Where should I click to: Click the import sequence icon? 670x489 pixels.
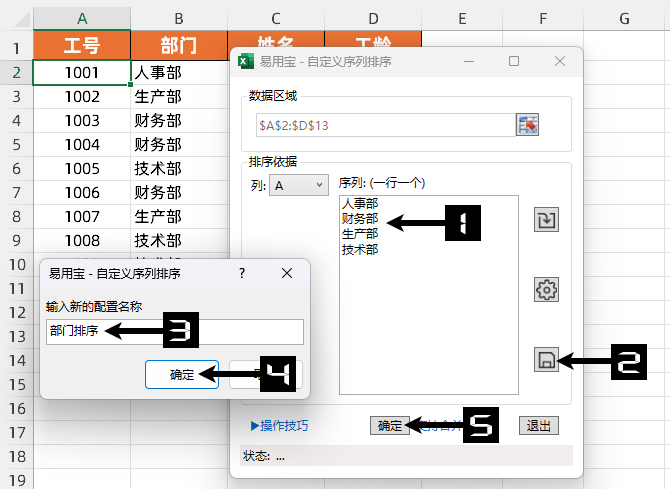(x=547, y=220)
